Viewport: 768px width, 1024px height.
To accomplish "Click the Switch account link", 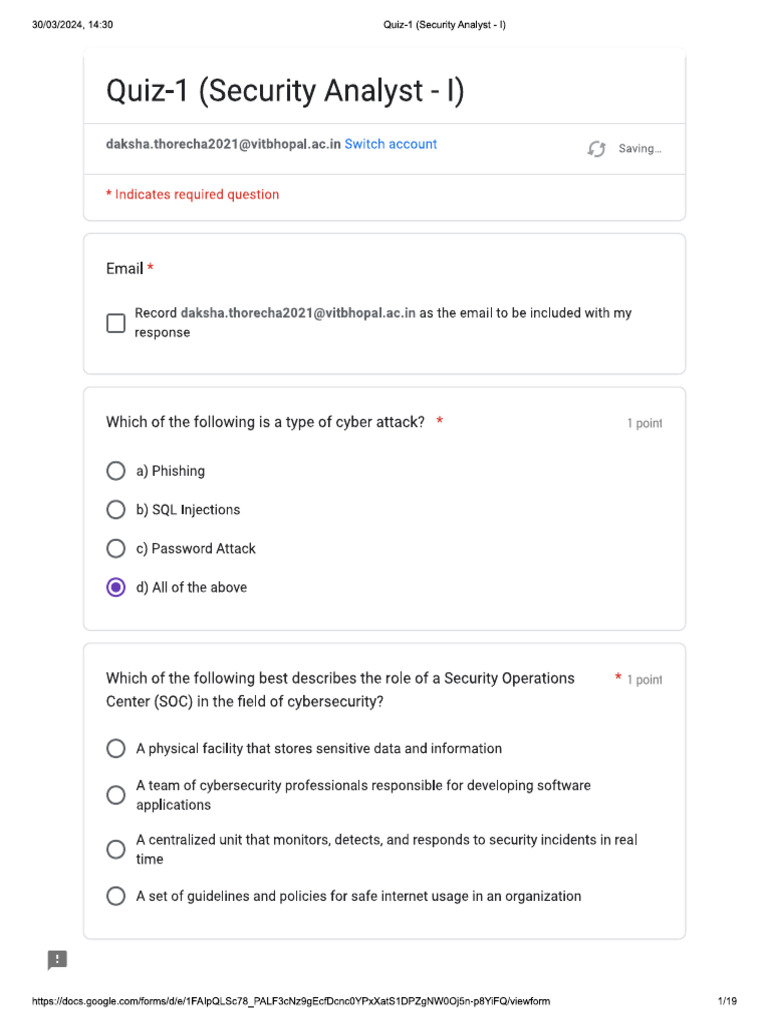I will coord(391,144).
